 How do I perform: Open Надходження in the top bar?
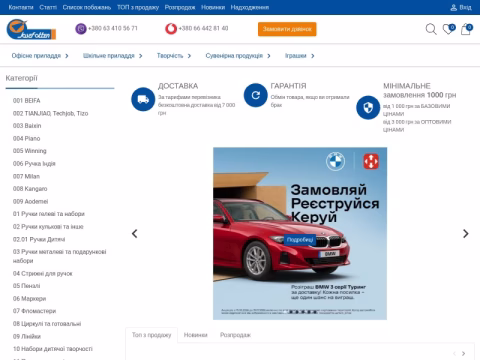coord(250,7)
